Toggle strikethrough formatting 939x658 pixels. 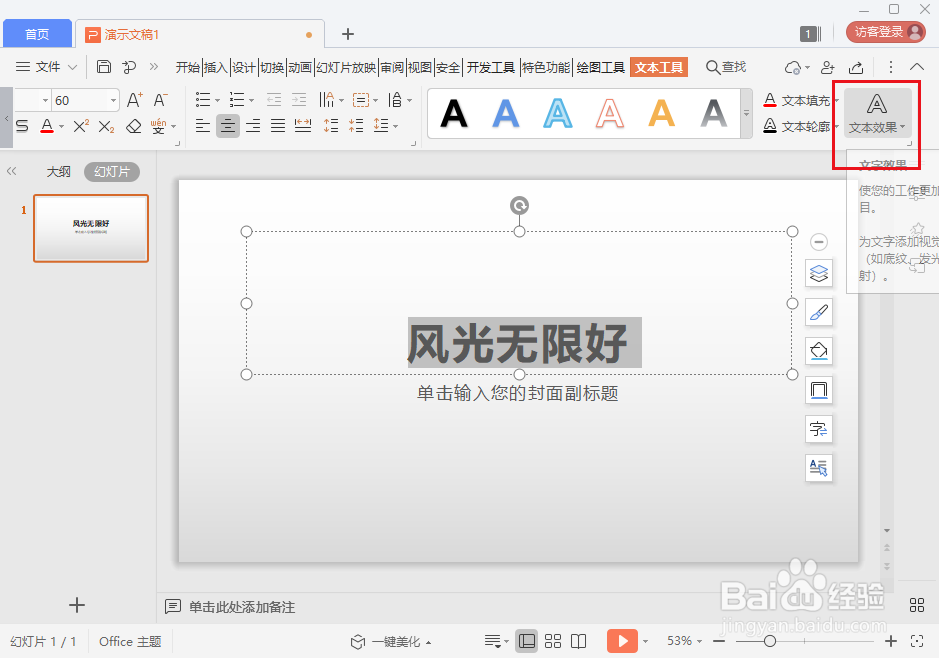click(x=20, y=125)
